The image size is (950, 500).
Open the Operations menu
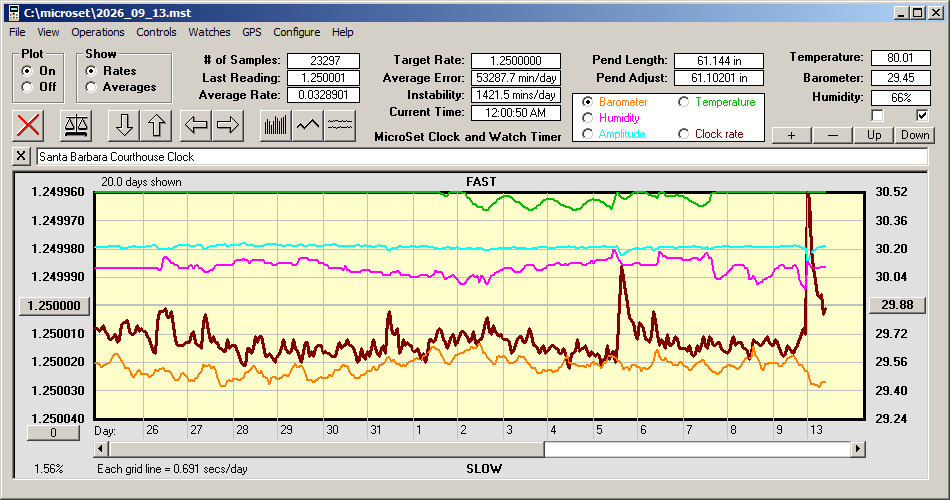click(x=98, y=32)
